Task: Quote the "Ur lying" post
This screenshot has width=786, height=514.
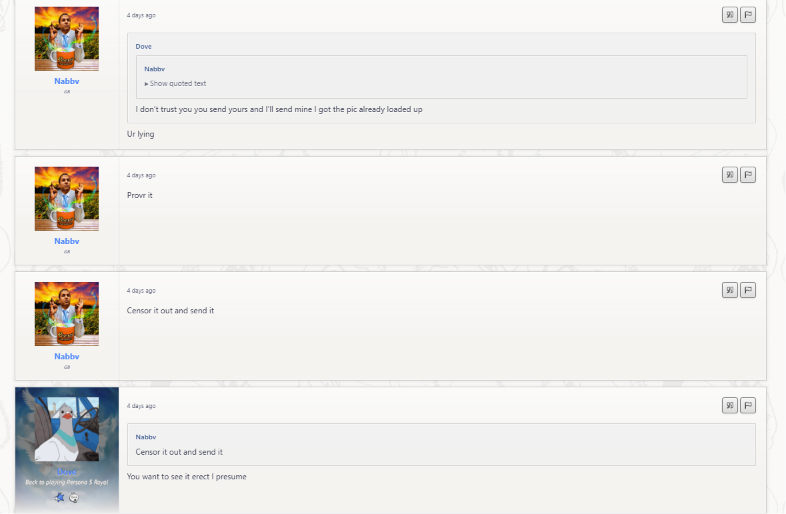Action: 729,15
